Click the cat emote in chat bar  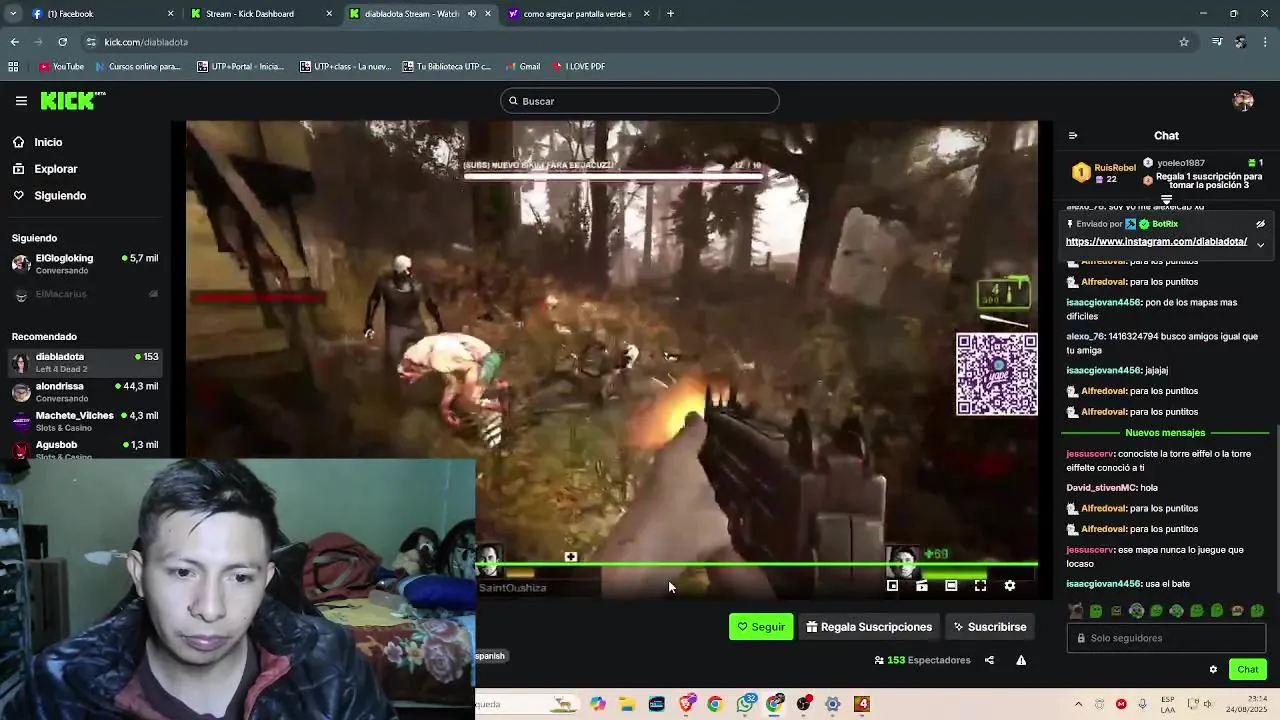click(x=1076, y=611)
